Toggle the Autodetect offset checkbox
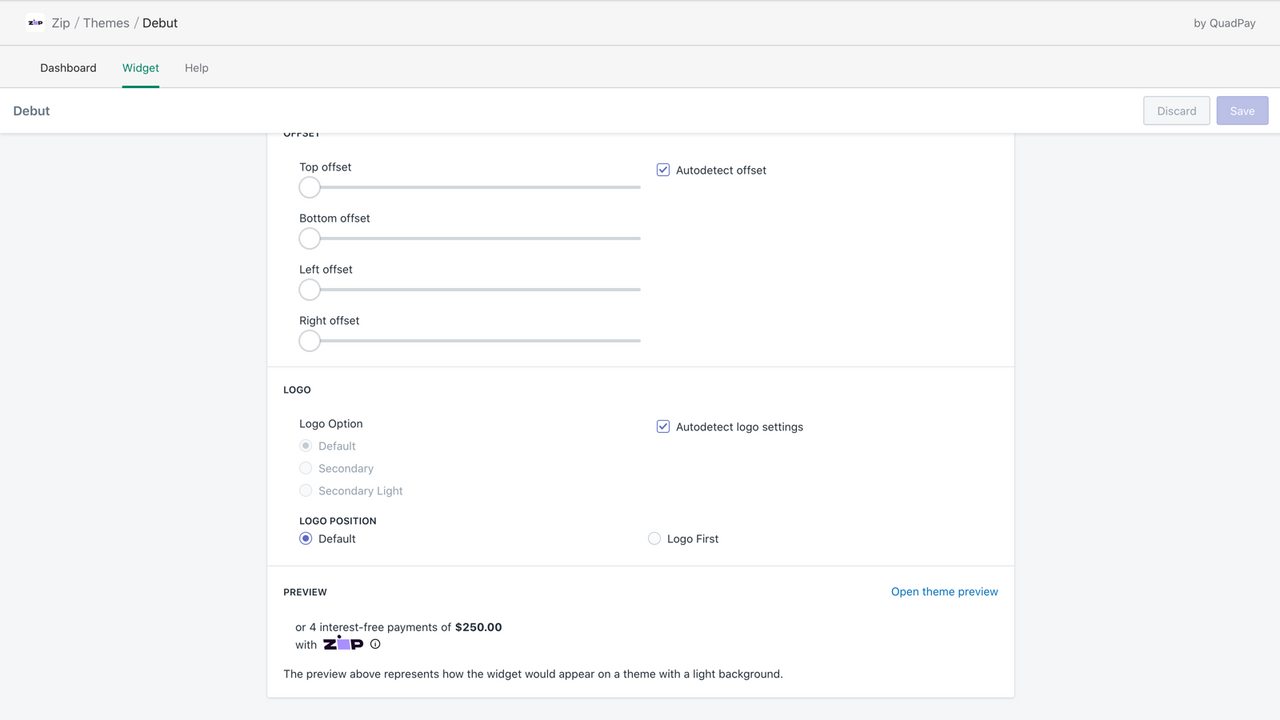This screenshot has height=720, width=1280. (x=663, y=170)
